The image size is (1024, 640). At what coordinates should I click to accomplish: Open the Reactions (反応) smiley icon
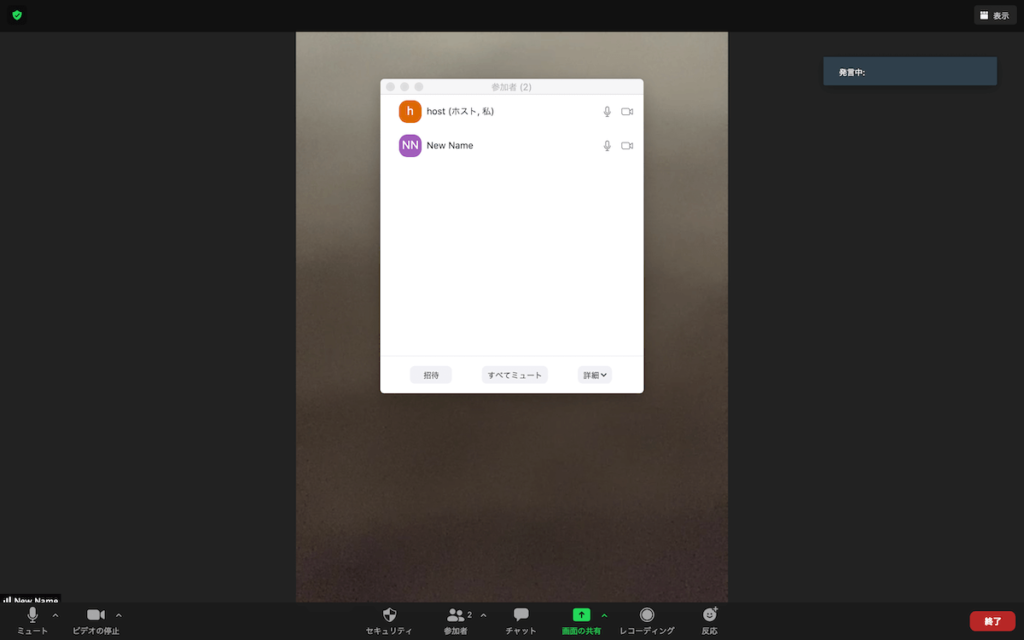point(709,615)
